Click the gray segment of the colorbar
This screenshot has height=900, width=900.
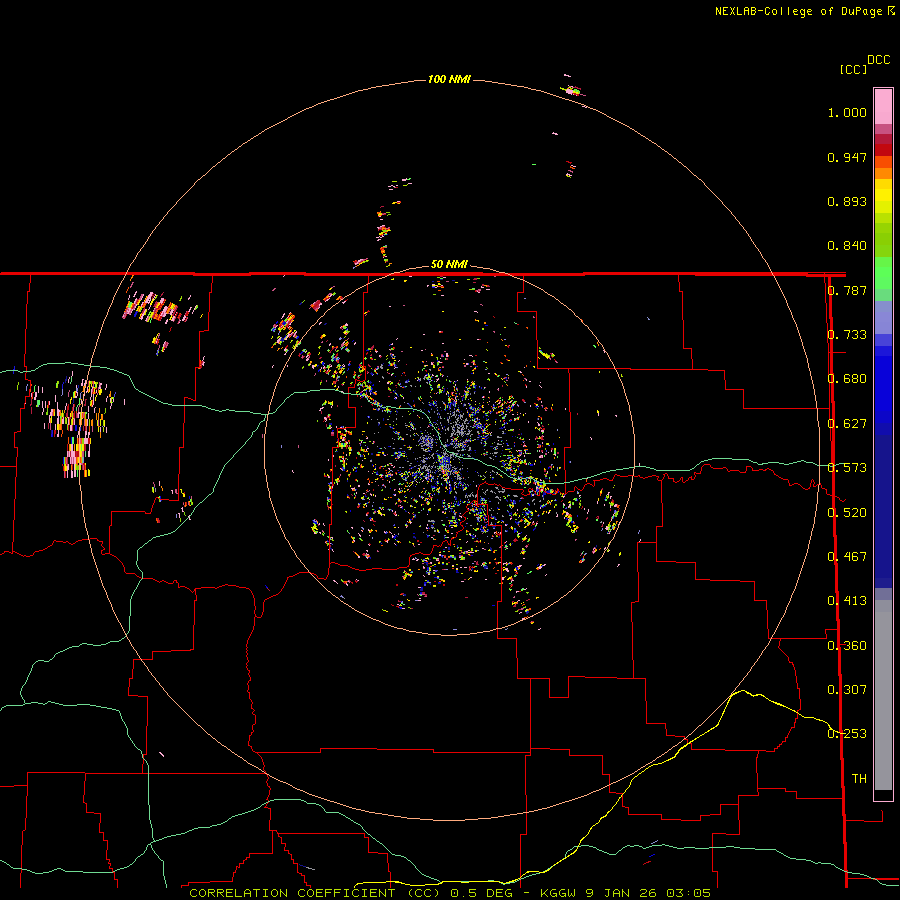(883, 695)
